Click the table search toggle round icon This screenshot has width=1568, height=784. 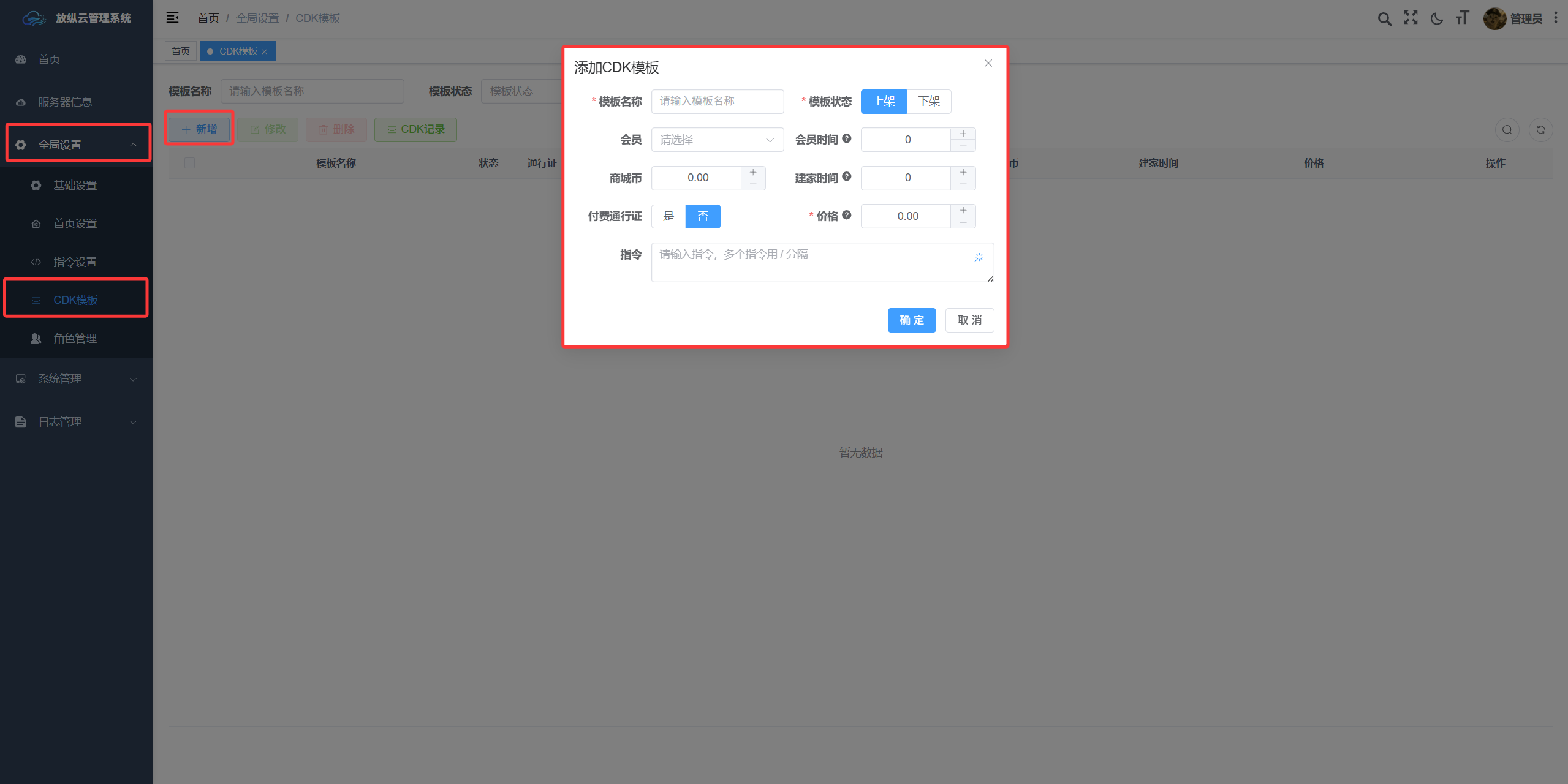coord(1507,130)
